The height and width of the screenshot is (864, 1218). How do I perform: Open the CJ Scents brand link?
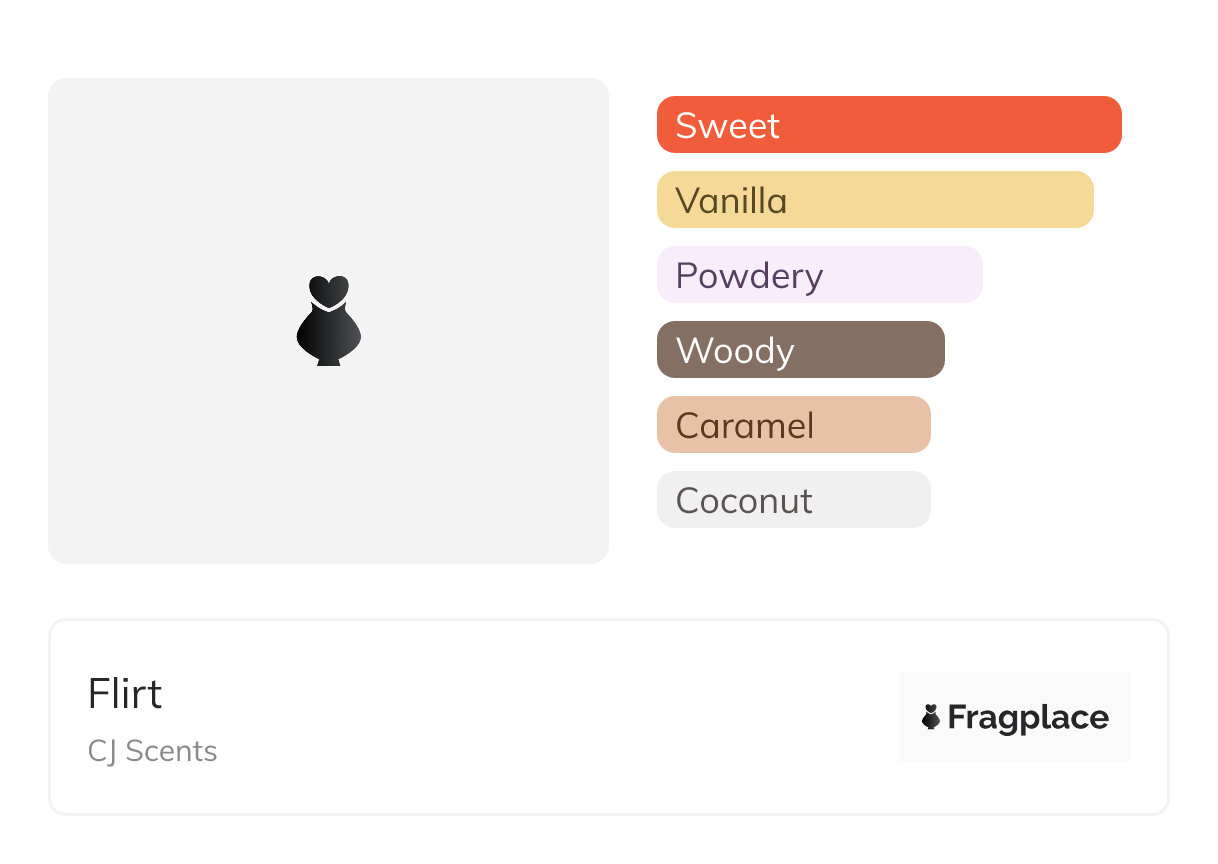click(x=152, y=751)
